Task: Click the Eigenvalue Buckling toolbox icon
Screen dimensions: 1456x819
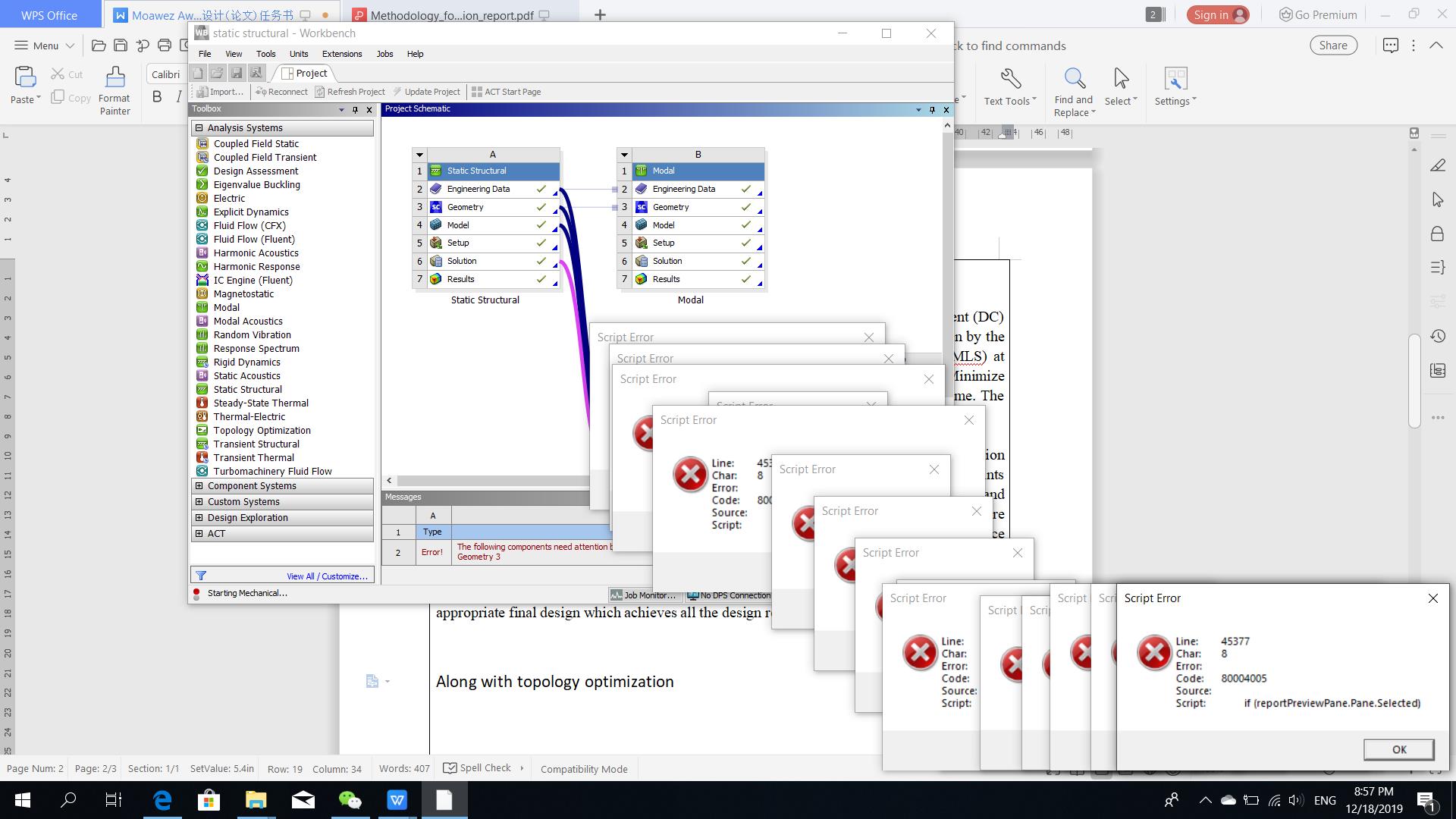Action: pos(202,184)
